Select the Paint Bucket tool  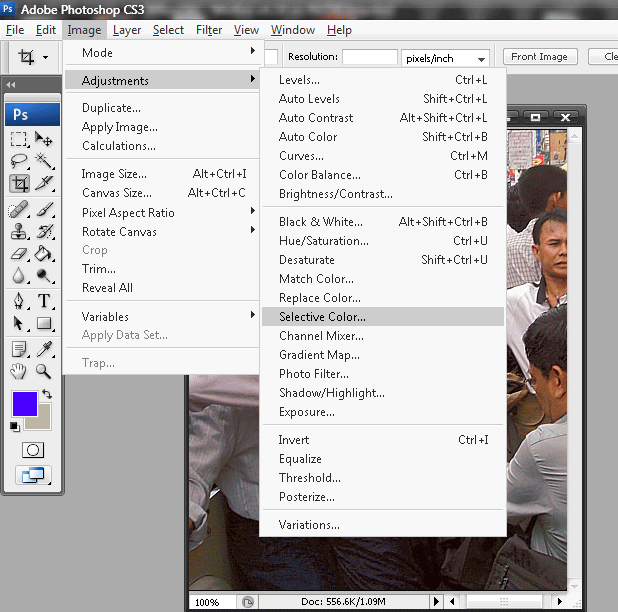click(x=43, y=253)
